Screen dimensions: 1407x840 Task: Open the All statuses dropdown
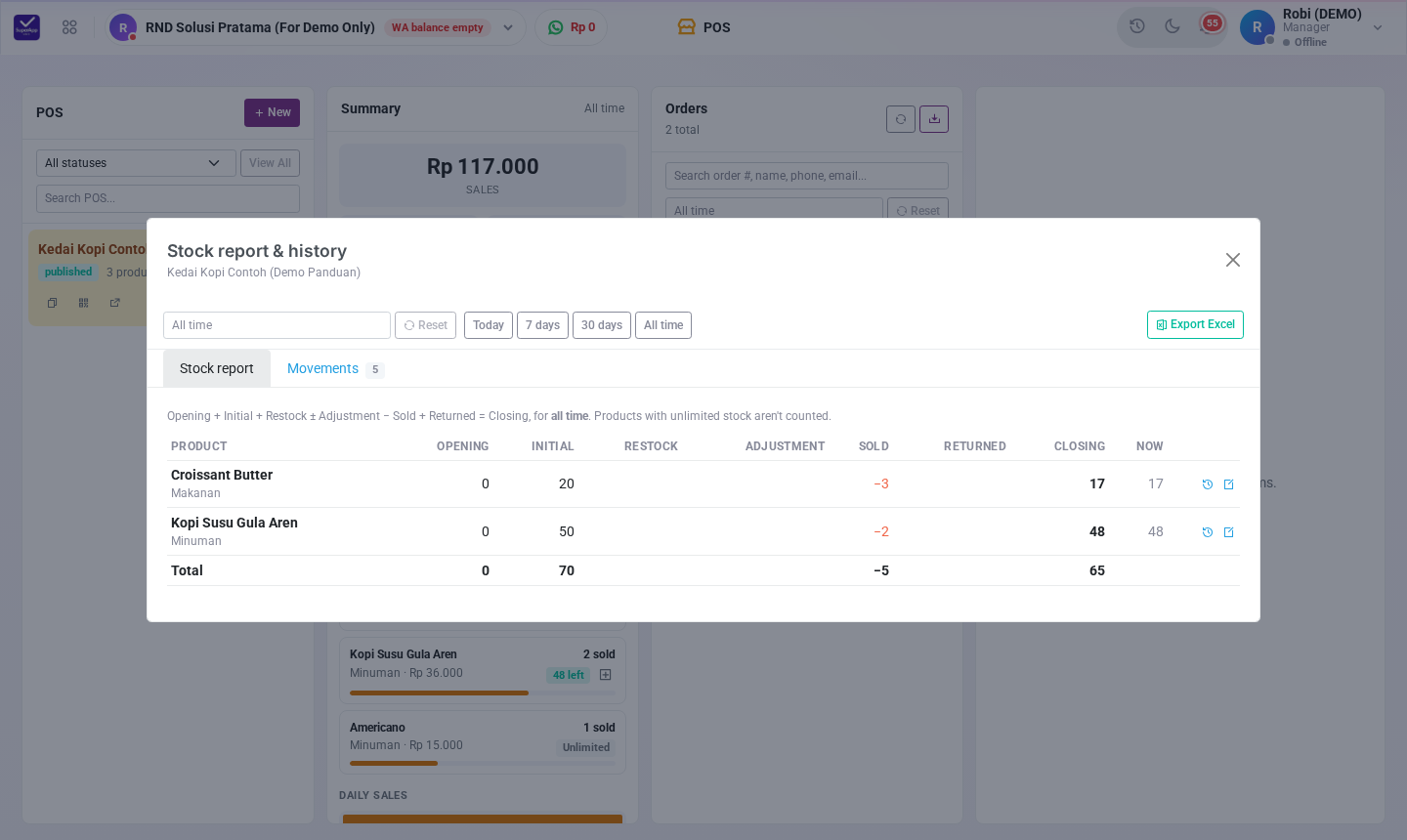click(136, 163)
